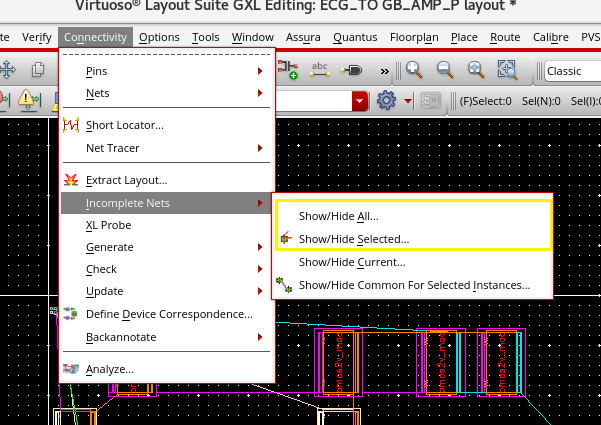This screenshot has width=601, height=425.
Task: Click the move tool arrows icon
Action: coord(7,70)
